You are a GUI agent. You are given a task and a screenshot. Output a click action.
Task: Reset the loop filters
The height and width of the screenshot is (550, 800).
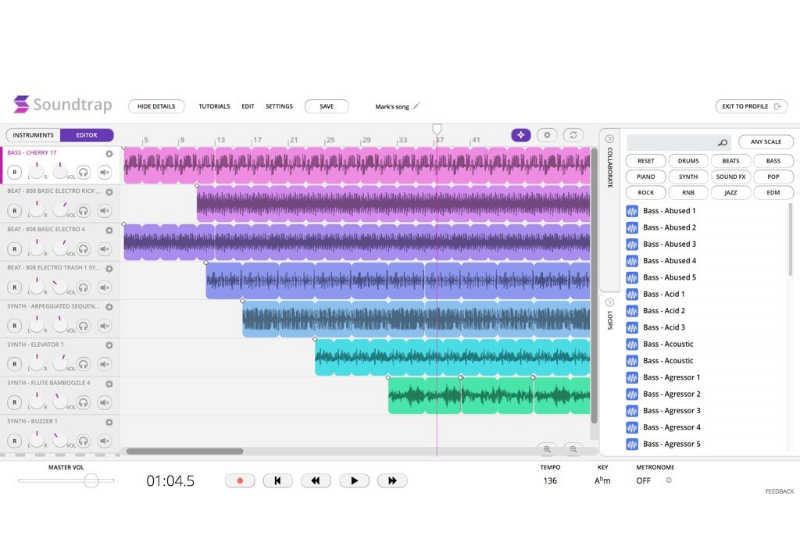click(x=645, y=161)
